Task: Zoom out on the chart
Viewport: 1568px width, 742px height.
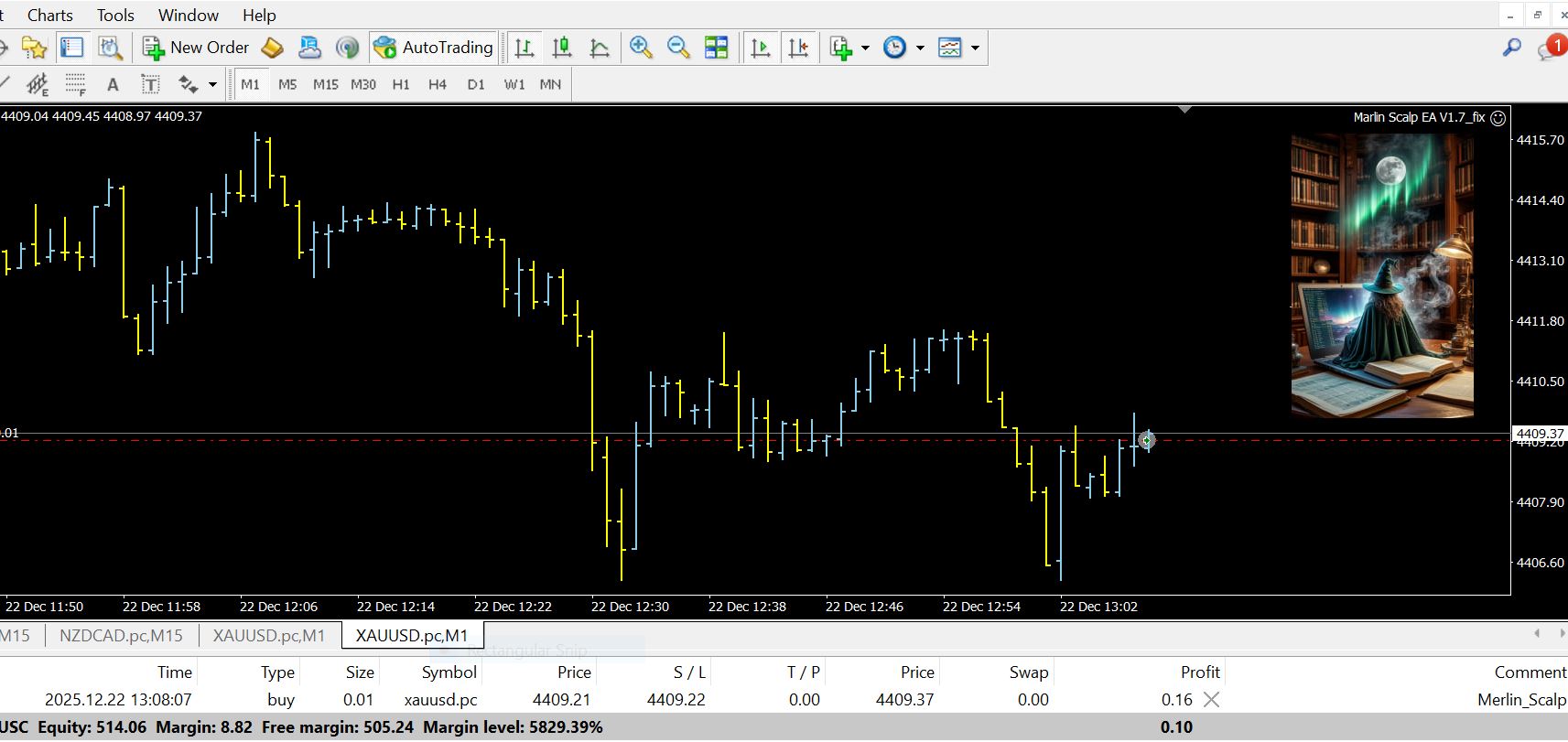Action: click(678, 48)
